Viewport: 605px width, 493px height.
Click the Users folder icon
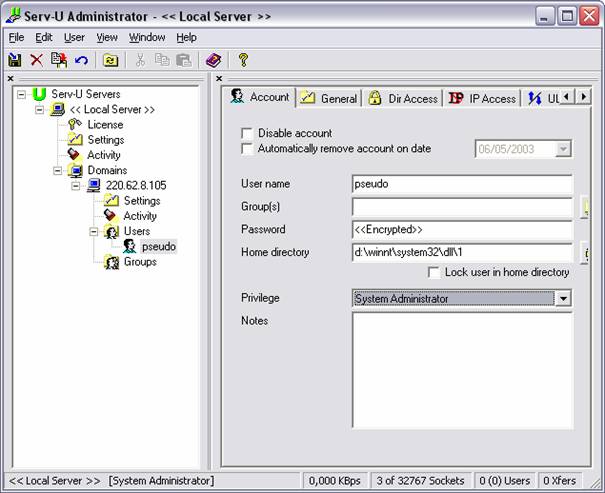pos(112,231)
